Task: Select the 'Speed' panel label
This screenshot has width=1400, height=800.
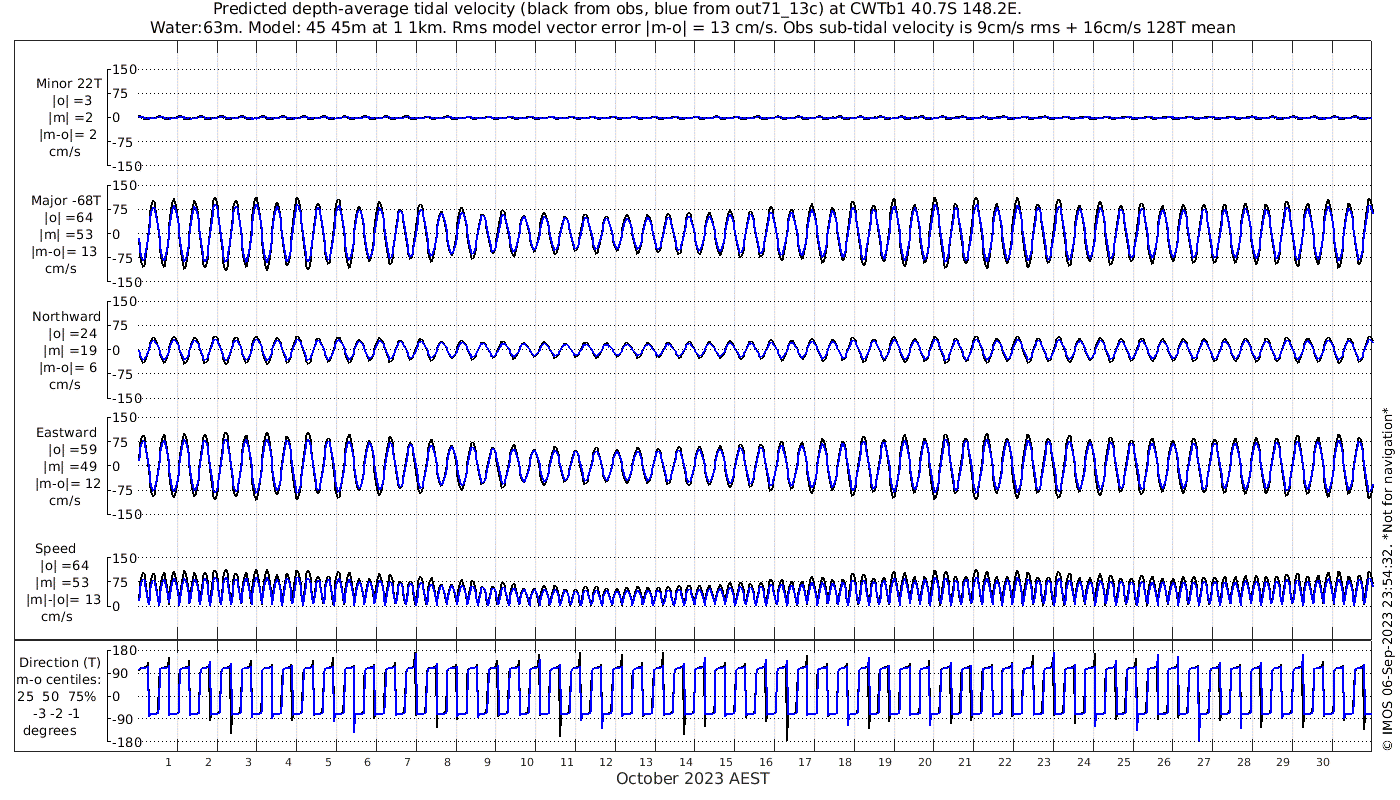Action: (55, 549)
